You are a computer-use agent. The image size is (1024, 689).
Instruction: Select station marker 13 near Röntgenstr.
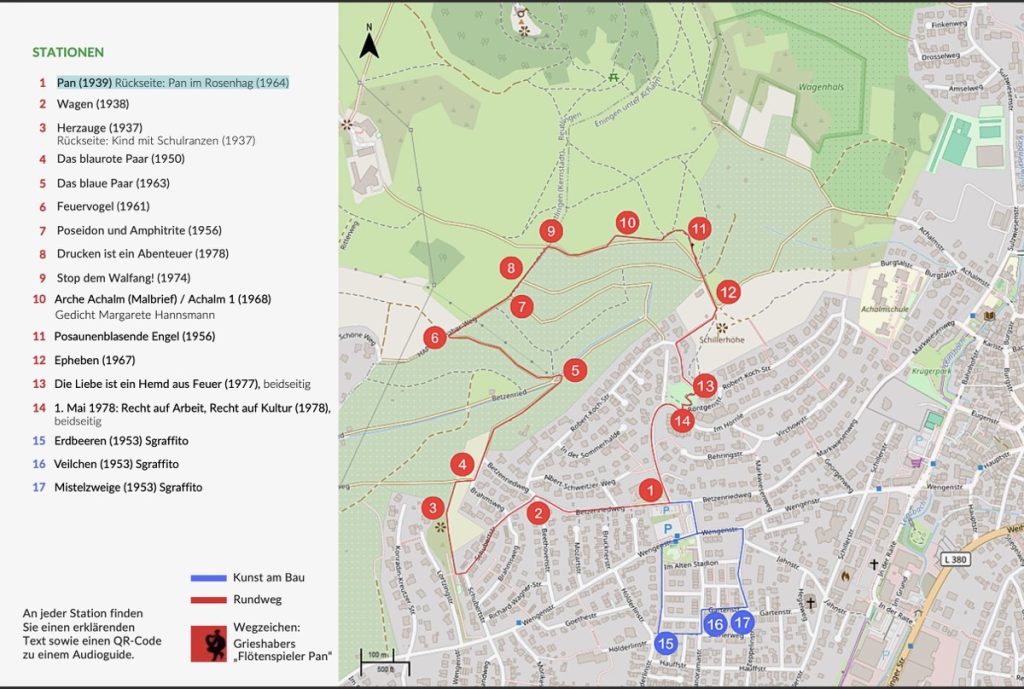[705, 386]
